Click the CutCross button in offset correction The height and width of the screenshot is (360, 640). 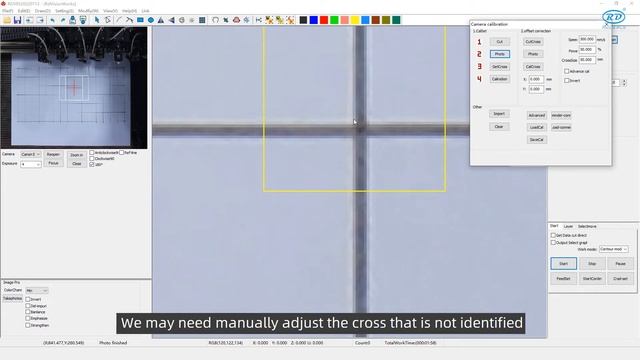point(533,42)
